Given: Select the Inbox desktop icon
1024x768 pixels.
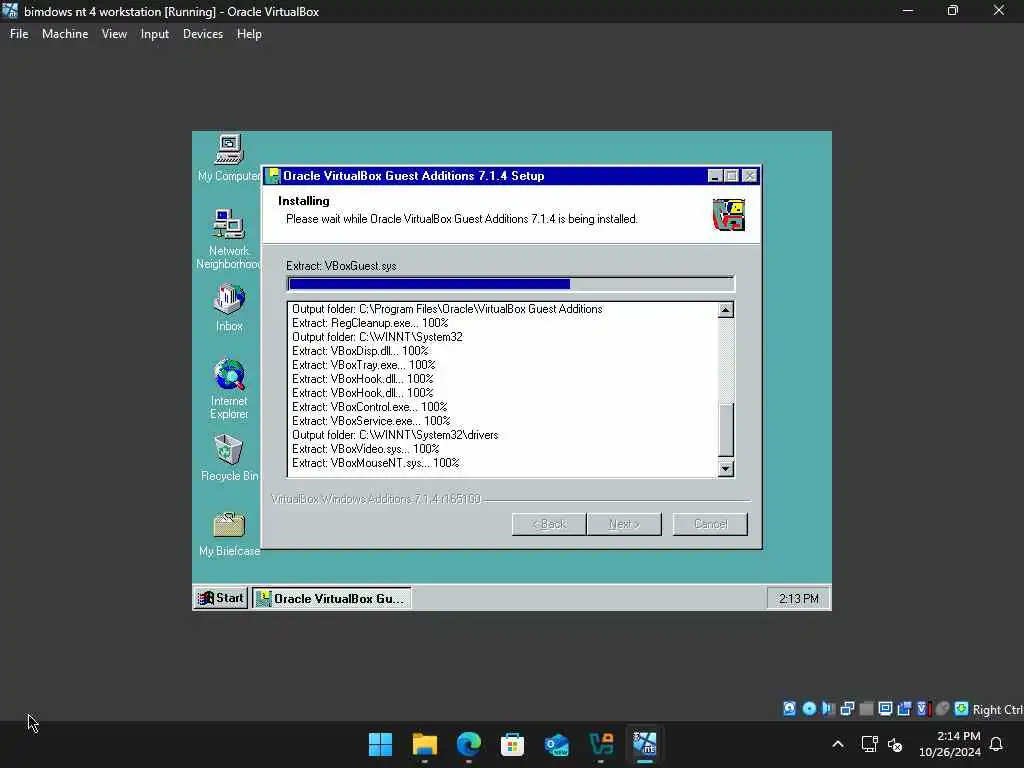Looking at the screenshot, I should [229, 308].
